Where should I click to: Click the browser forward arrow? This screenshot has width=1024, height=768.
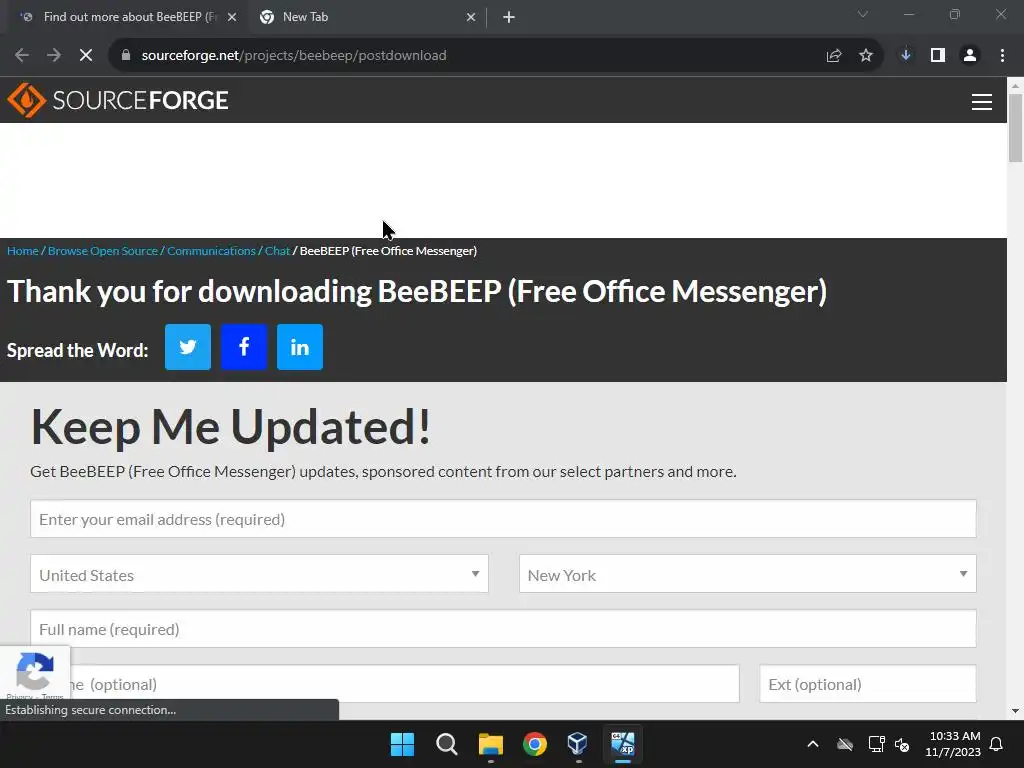click(x=54, y=56)
